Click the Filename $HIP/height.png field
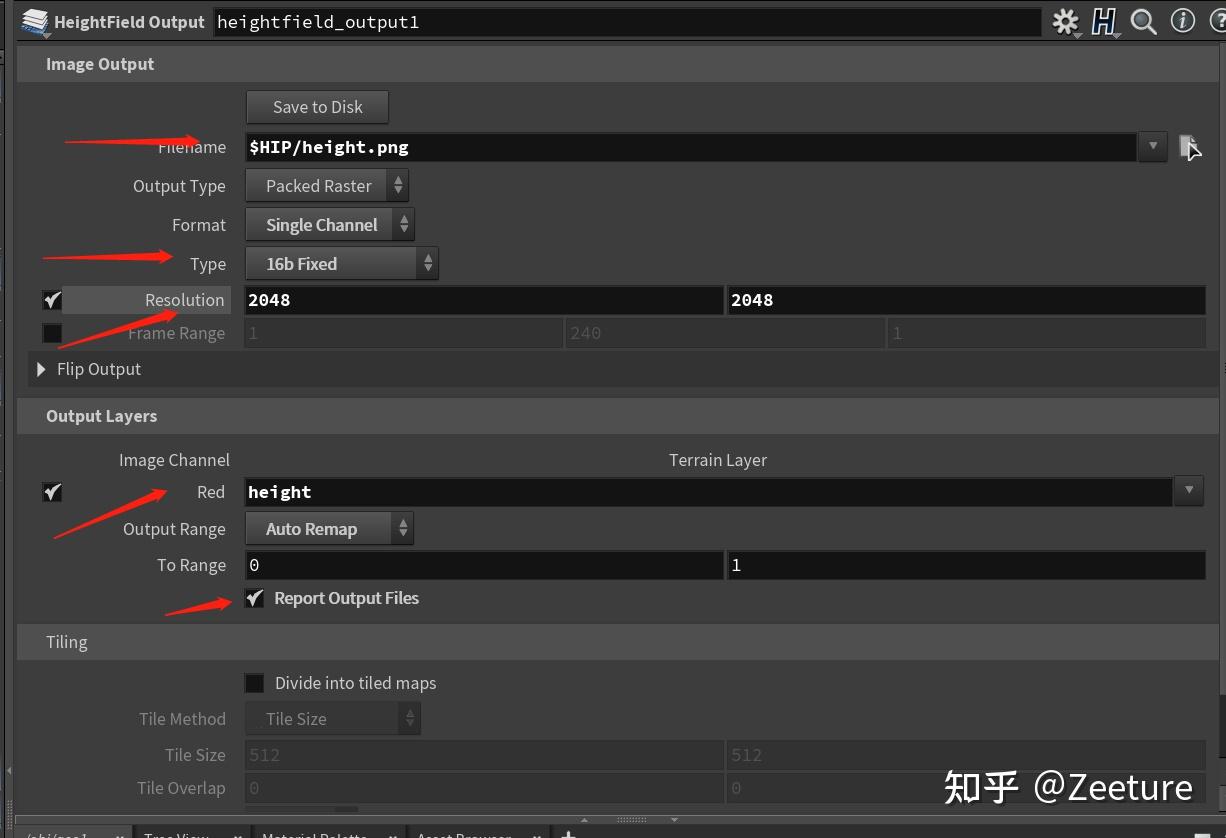 pyautogui.click(x=691, y=147)
